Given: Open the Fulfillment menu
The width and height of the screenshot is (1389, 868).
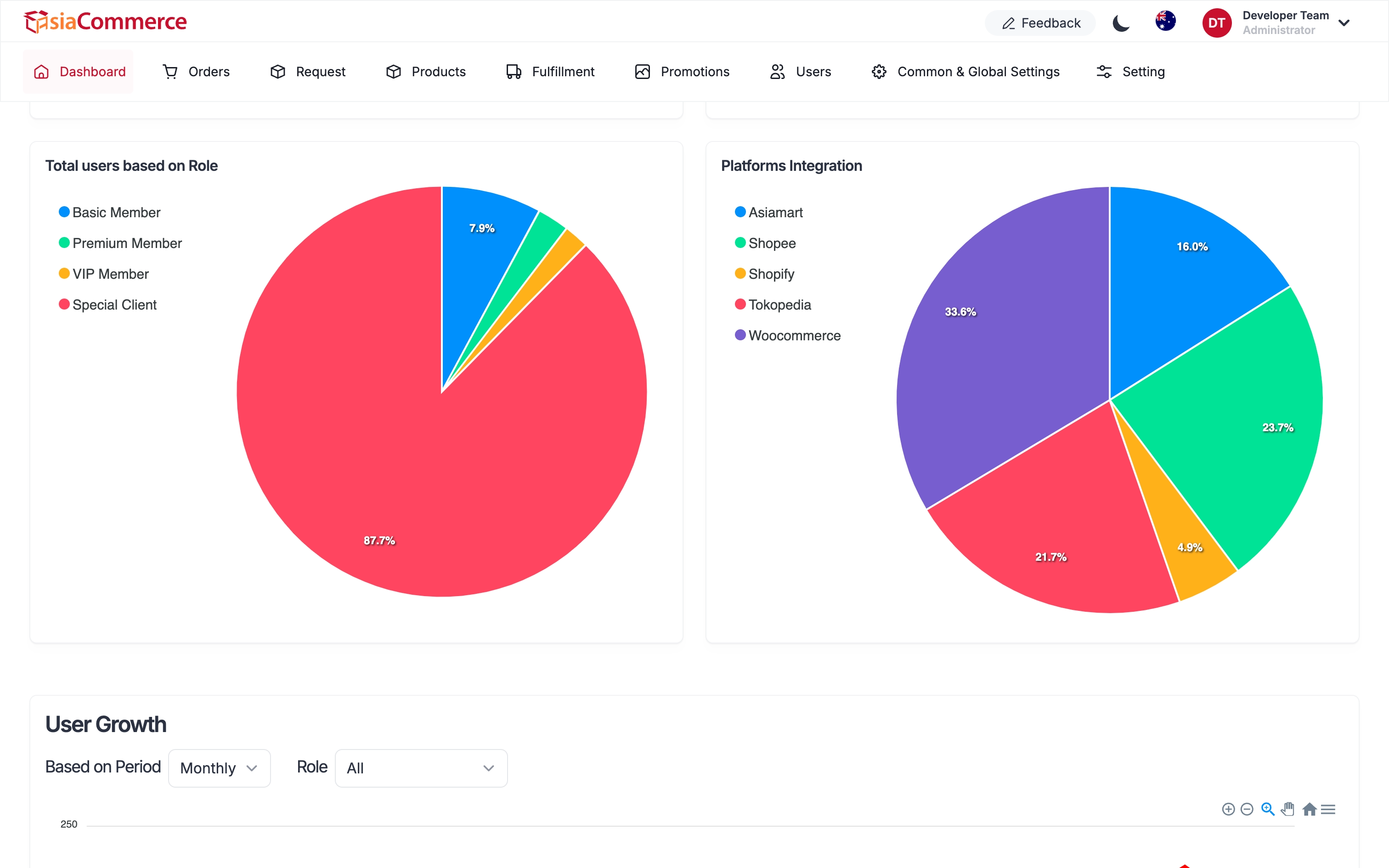Looking at the screenshot, I should 550,72.
